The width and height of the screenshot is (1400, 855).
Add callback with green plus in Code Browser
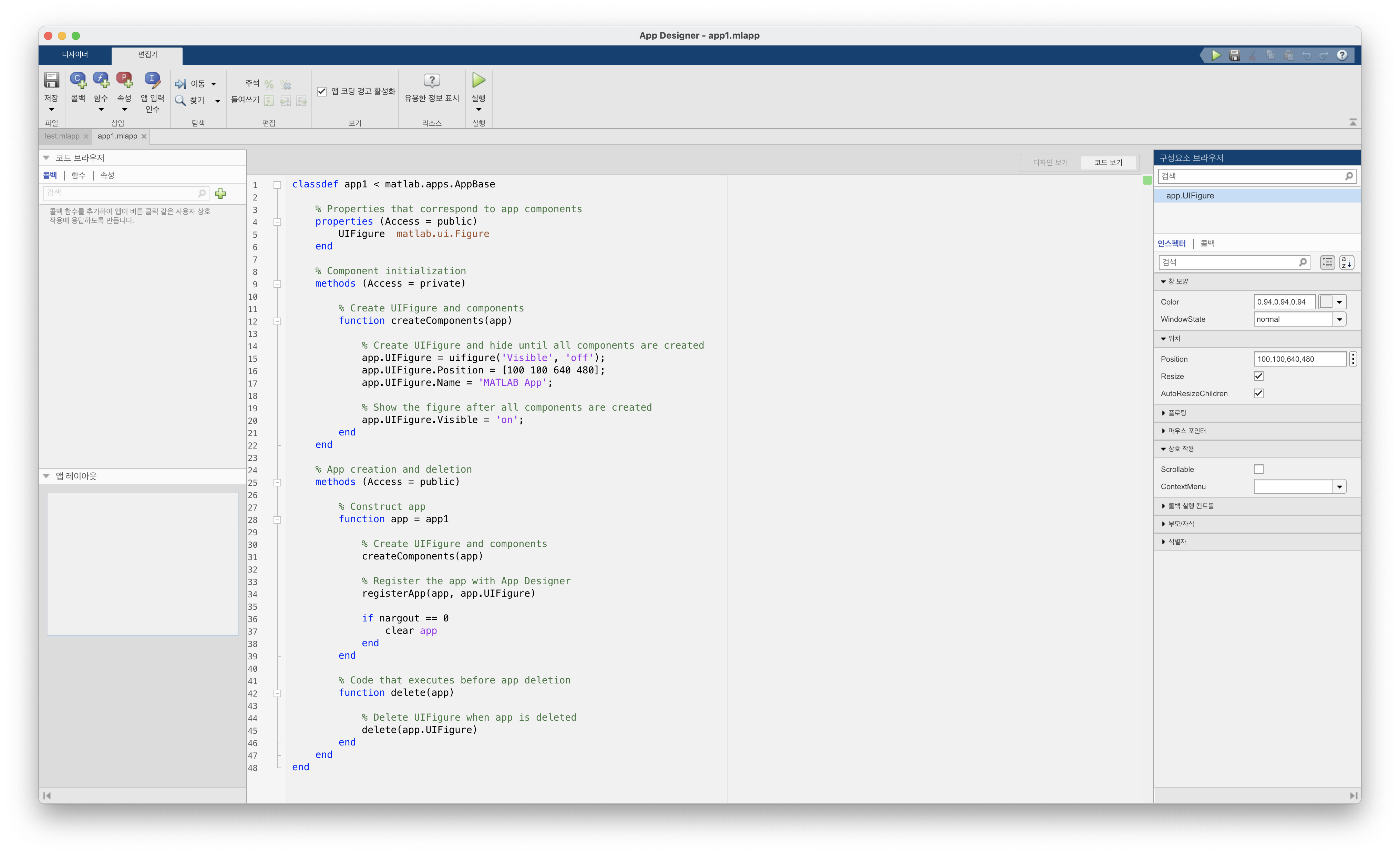pos(220,194)
